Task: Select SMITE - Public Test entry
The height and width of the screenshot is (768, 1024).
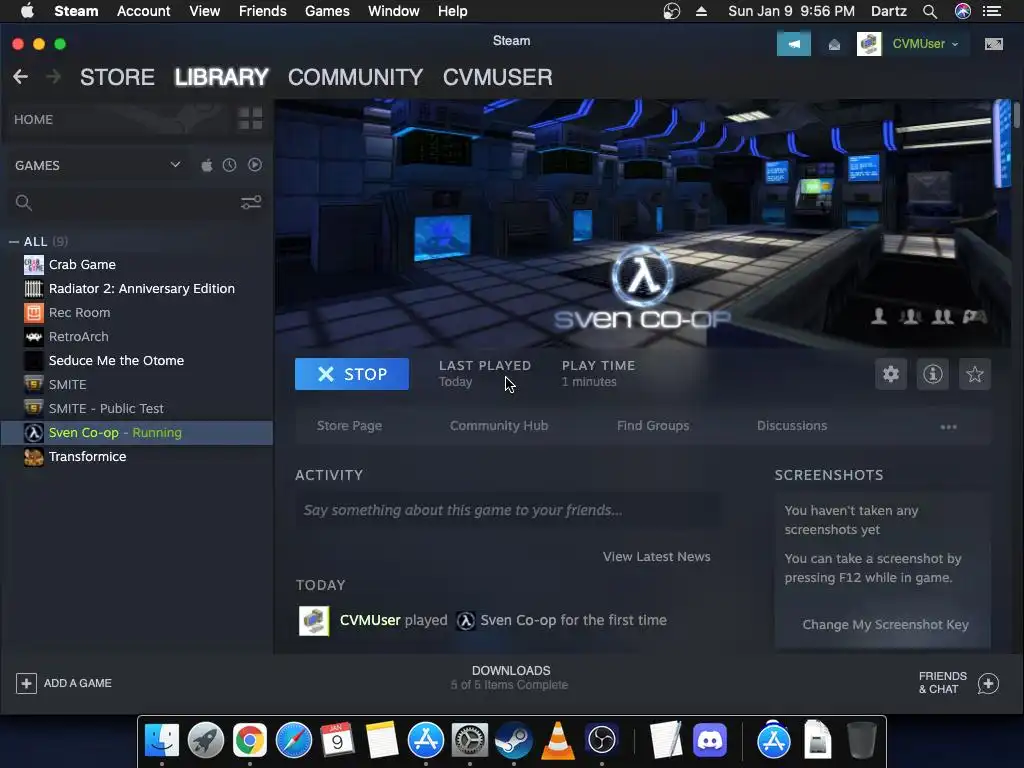Action: [137, 409]
